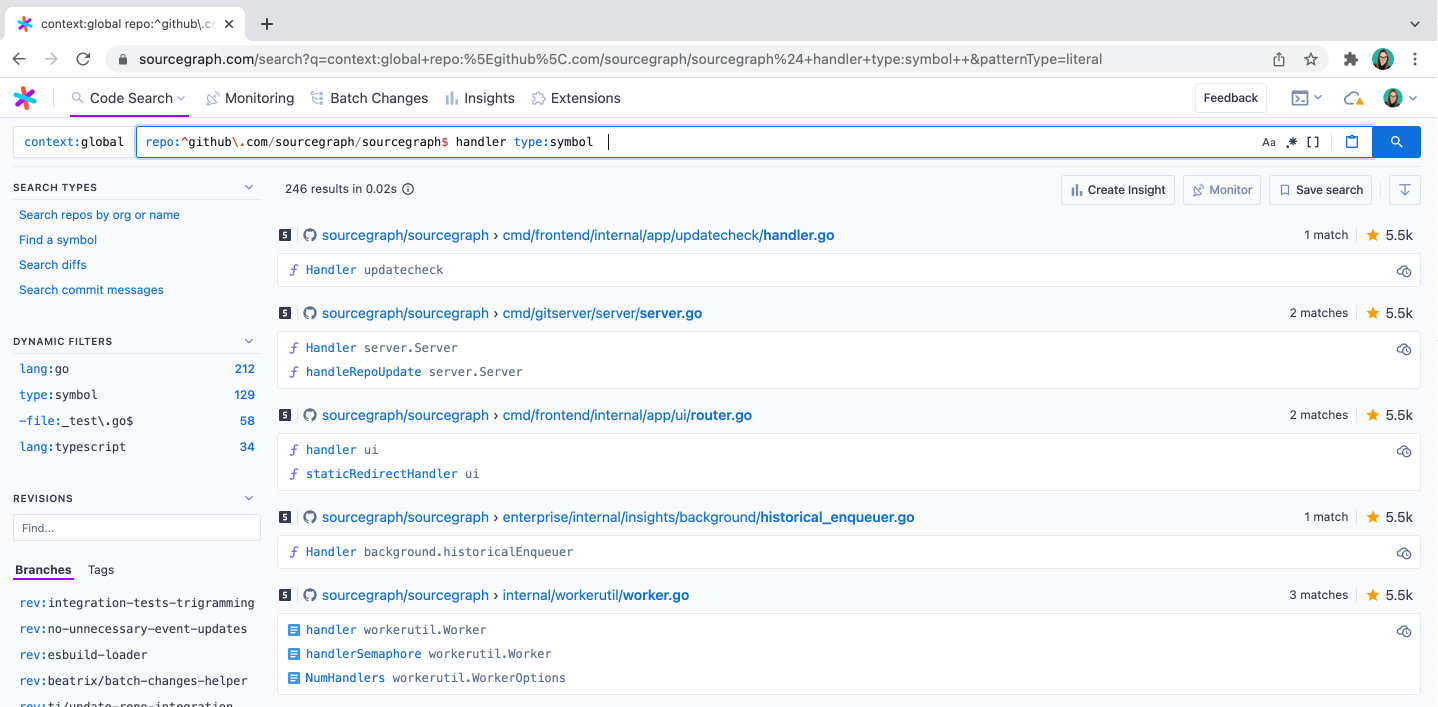Image resolution: width=1438 pixels, height=707 pixels.
Task: Open the context:global selector
Action: coord(74,142)
